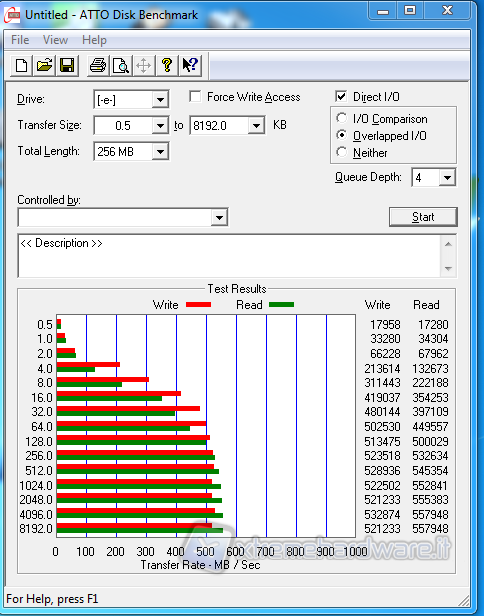
Task: Open Print Preview magnifier icon
Action: pyautogui.click(x=120, y=65)
